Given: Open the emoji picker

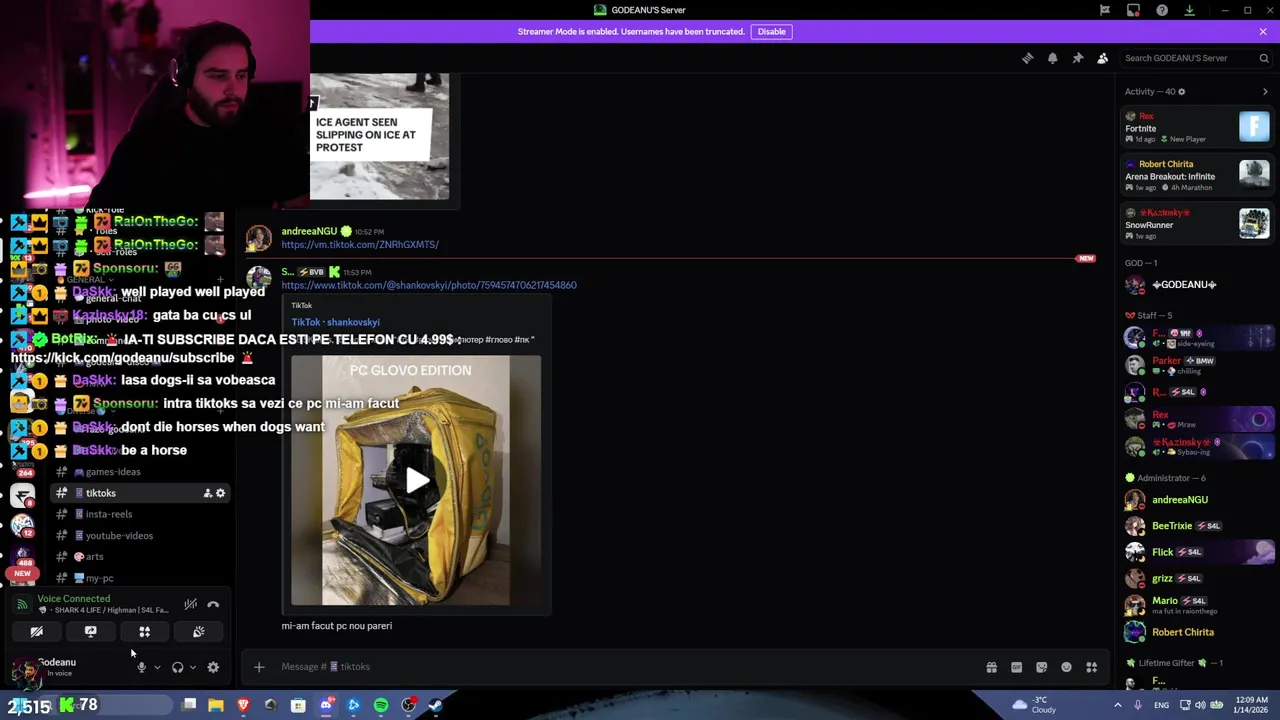Looking at the screenshot, I should 1066,667.
